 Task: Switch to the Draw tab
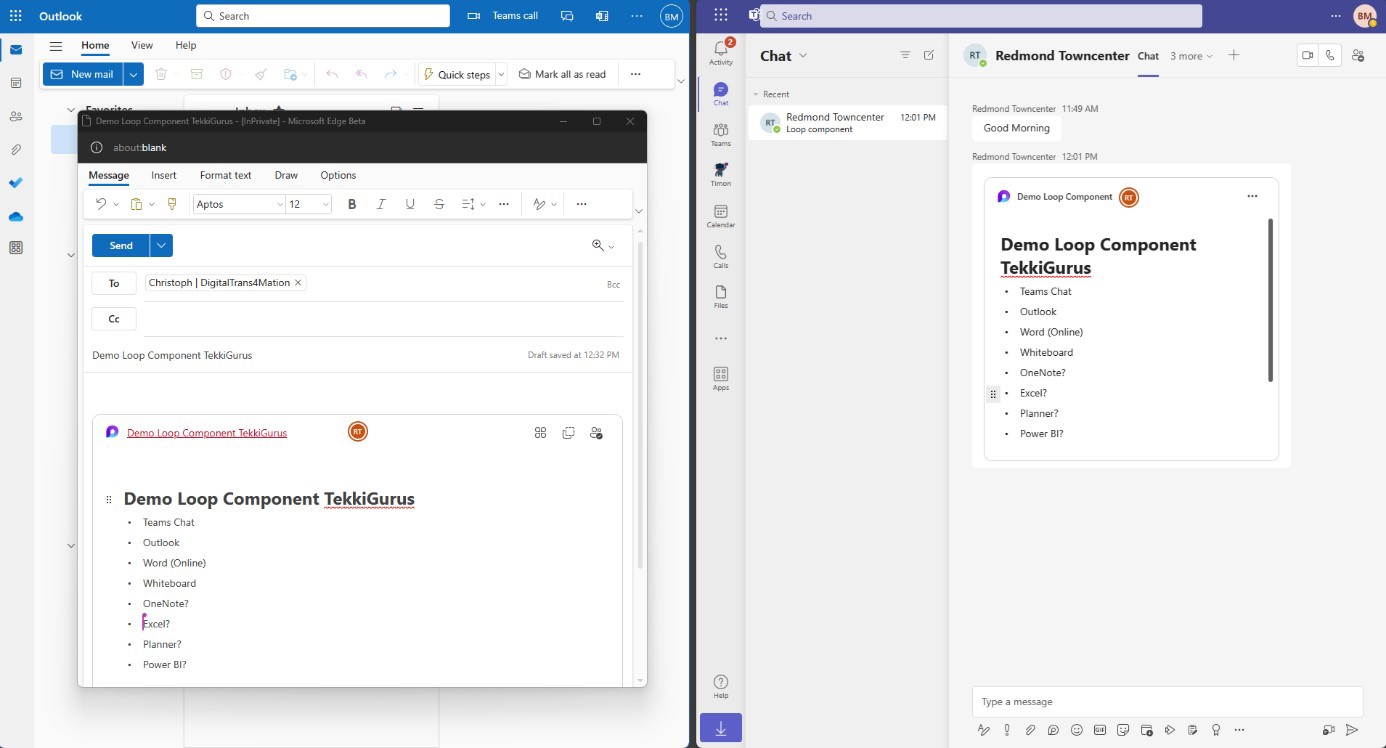pyautogui.click(x=286, y=175)
